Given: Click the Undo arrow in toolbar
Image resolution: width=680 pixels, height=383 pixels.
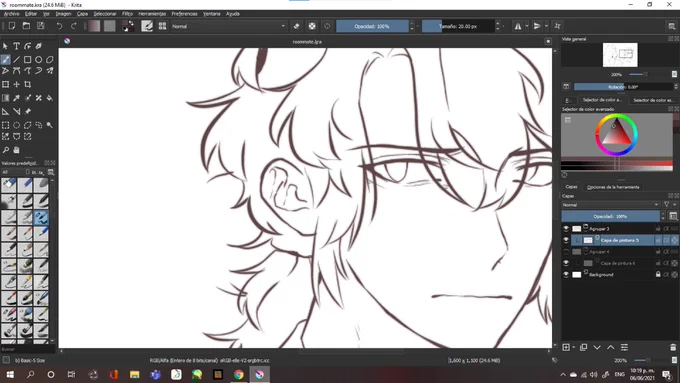Looking at the screenshot, I should [59, 26].
